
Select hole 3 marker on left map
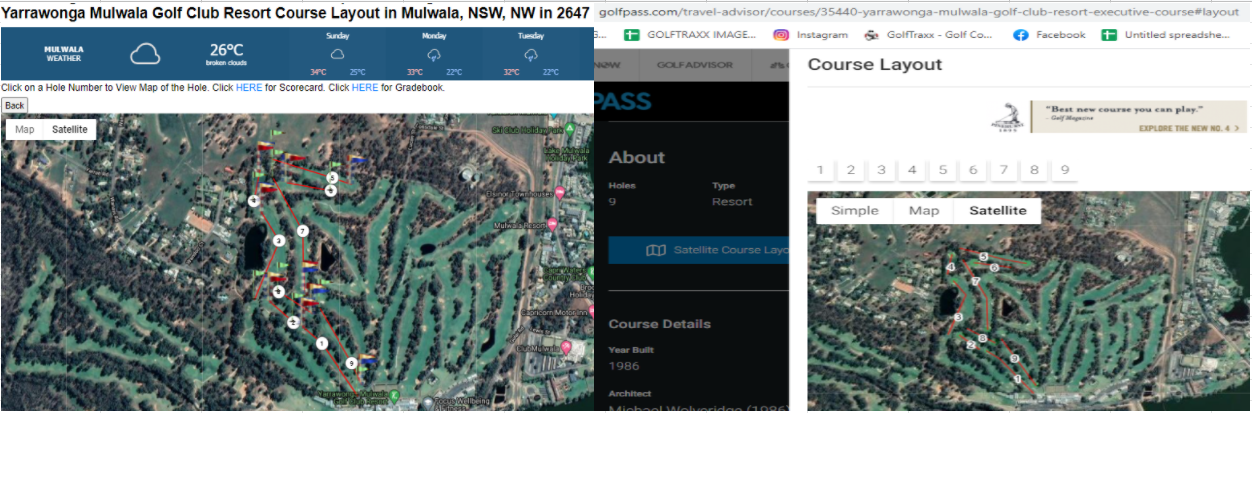tap(279, 240)
